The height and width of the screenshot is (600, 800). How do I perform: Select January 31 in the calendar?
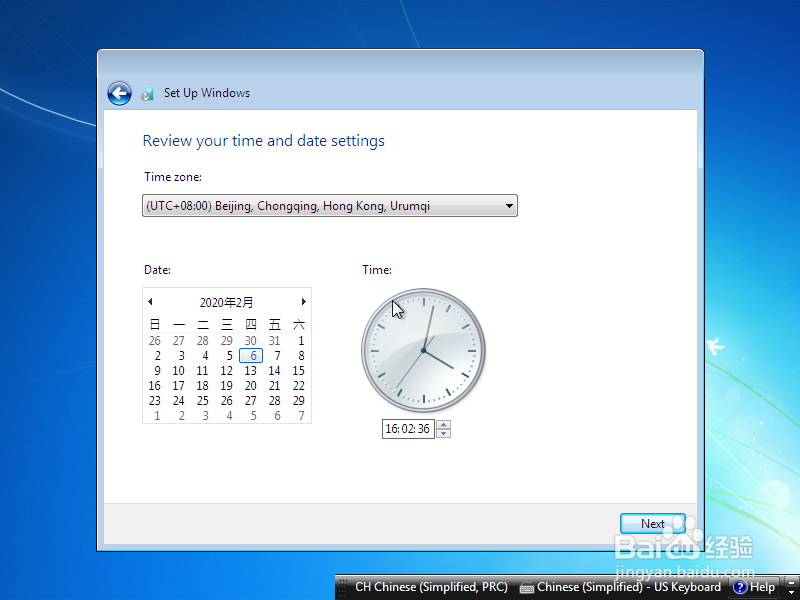click(x=274, y=341)
